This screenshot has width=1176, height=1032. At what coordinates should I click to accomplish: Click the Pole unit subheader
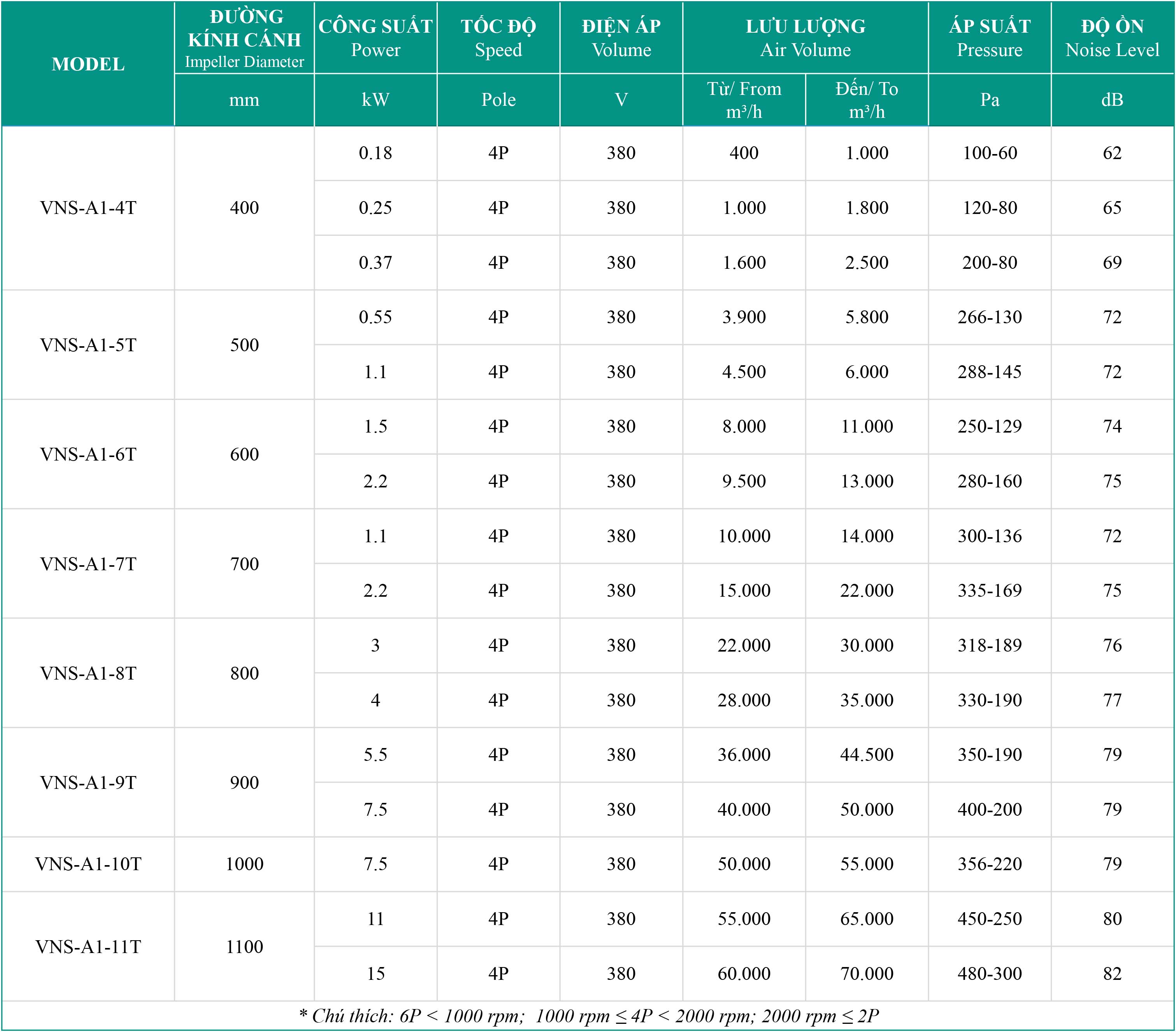coord(498,100)
